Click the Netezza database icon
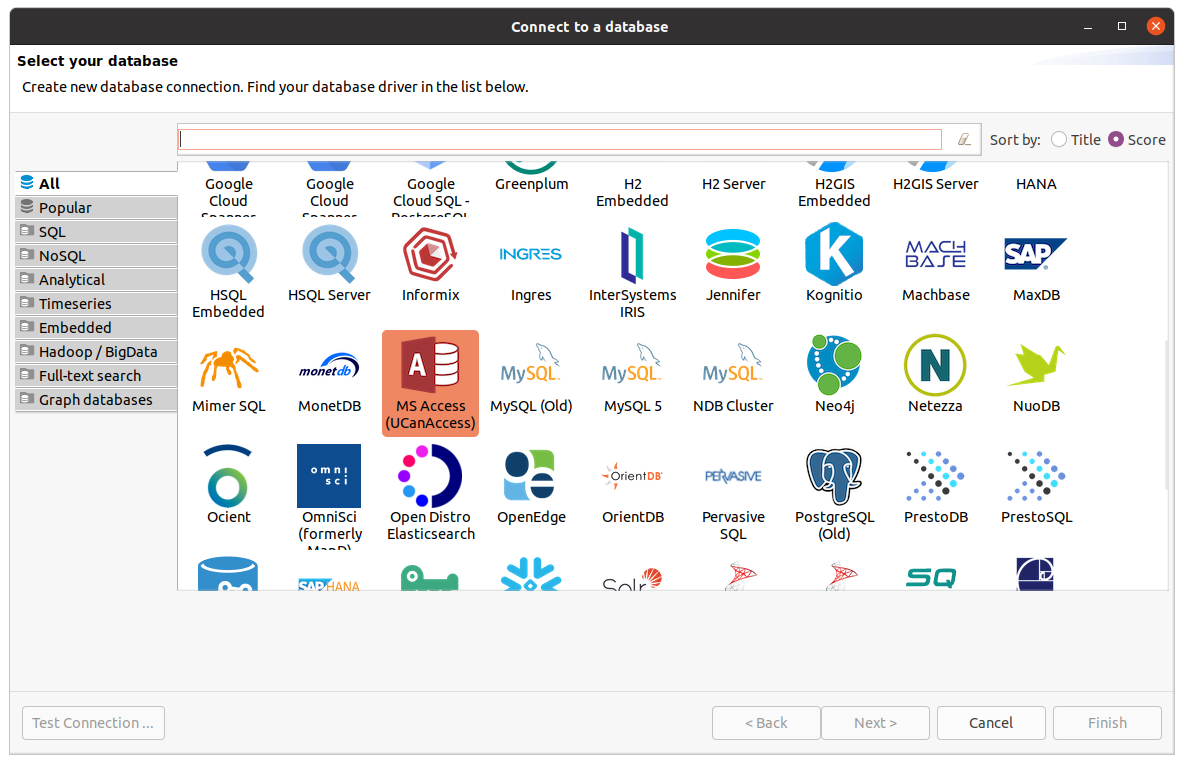Viewport: 1184px width, 764px height. [935, 365]
